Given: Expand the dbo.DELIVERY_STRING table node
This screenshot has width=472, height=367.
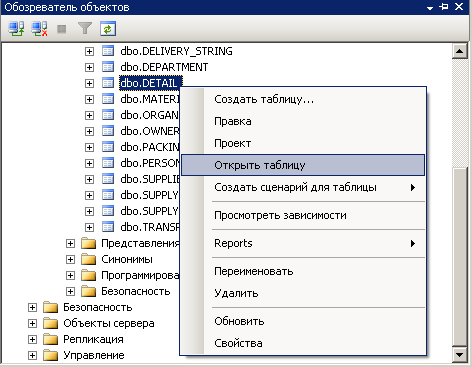Looking at the screenshot, I should tap(89, 51).
